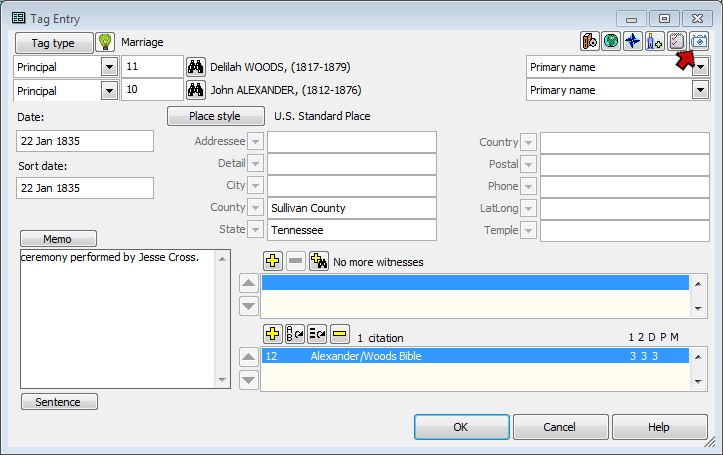Screen dimensions: 723x455
Task: Remove citation using the minus icon
Action: (x=340, y=334)
